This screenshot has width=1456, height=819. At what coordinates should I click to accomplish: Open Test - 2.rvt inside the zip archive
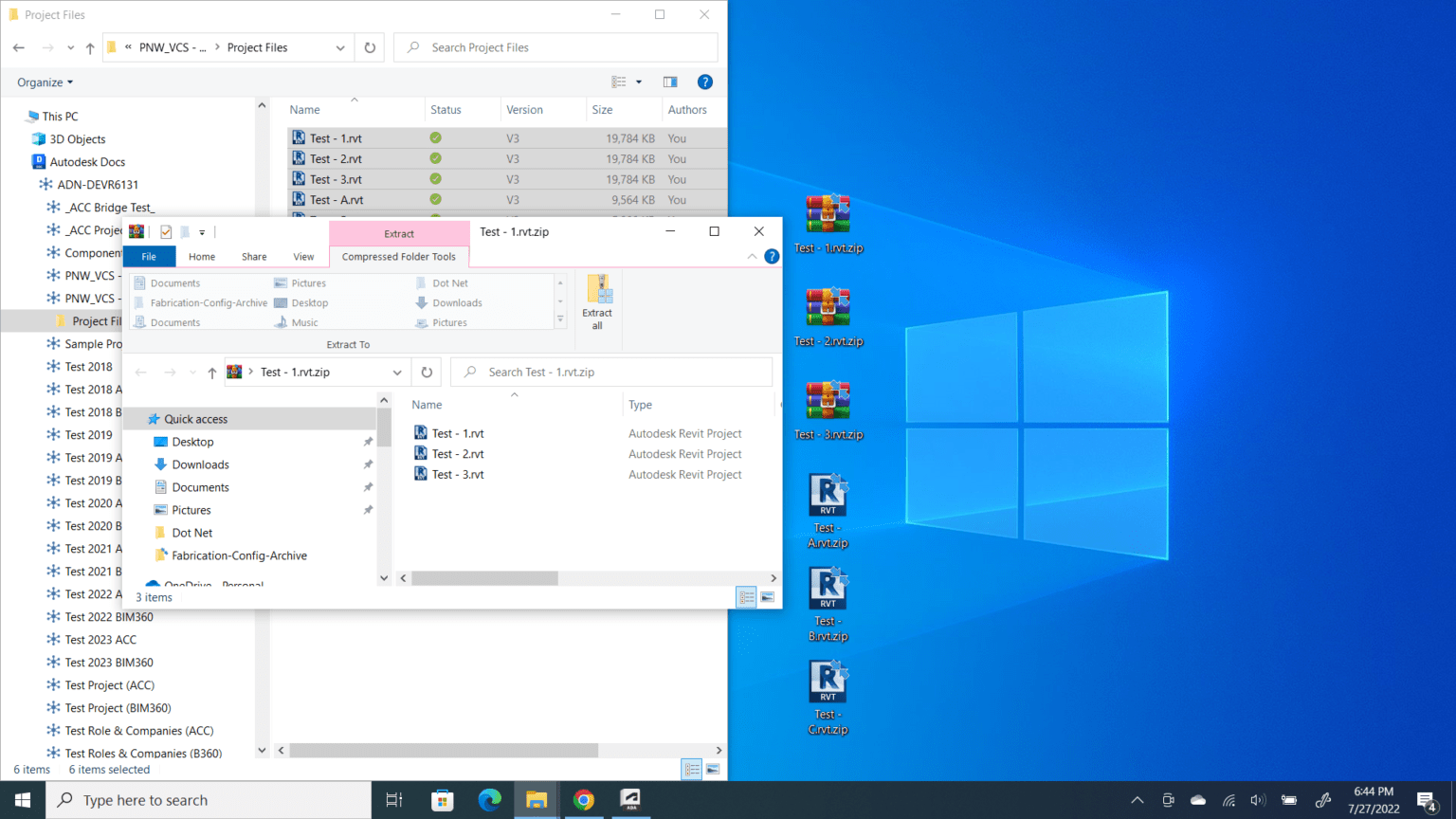pos(456,453)
